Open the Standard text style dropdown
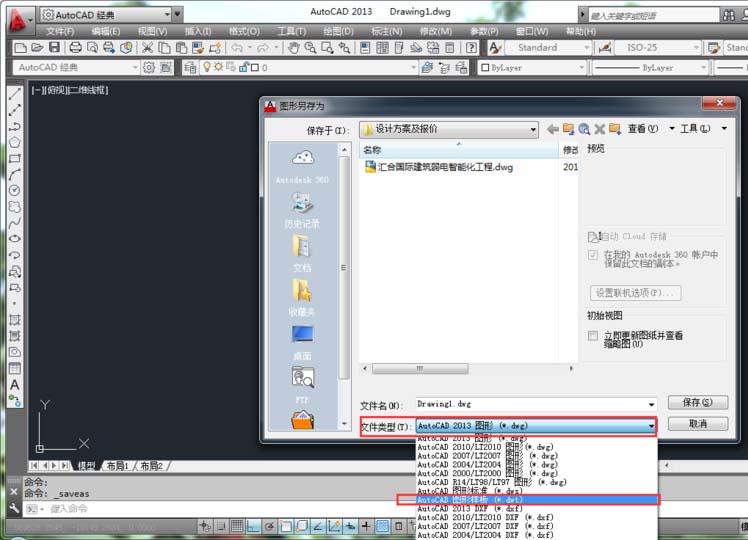The width and height of the screenshot is (748, 540). click(548, 48)
